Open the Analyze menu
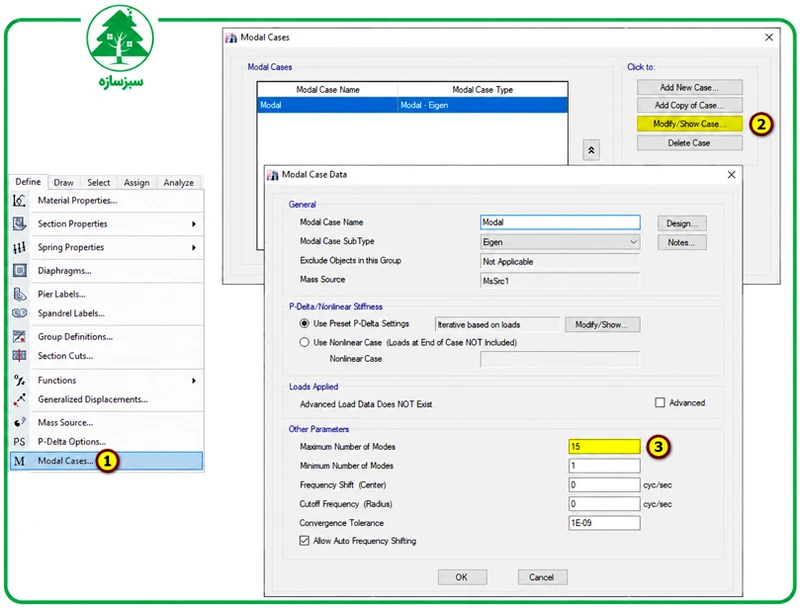 178,183
